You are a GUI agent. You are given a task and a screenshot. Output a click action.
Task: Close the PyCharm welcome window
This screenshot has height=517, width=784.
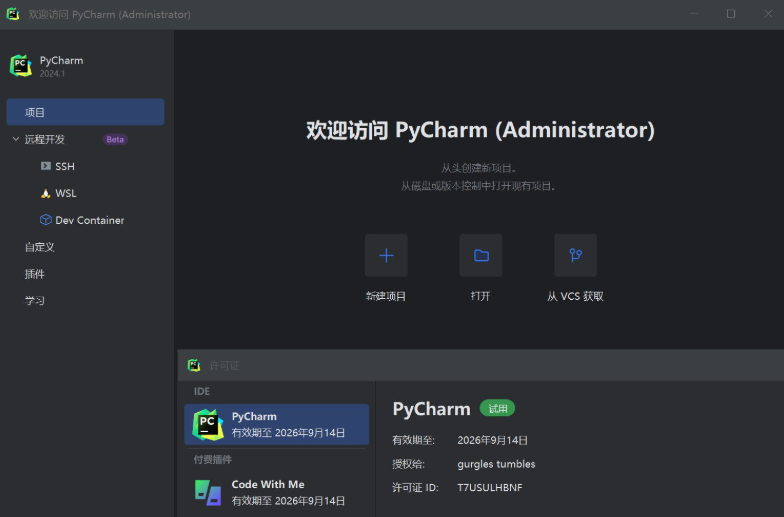[x=768, y=14]
